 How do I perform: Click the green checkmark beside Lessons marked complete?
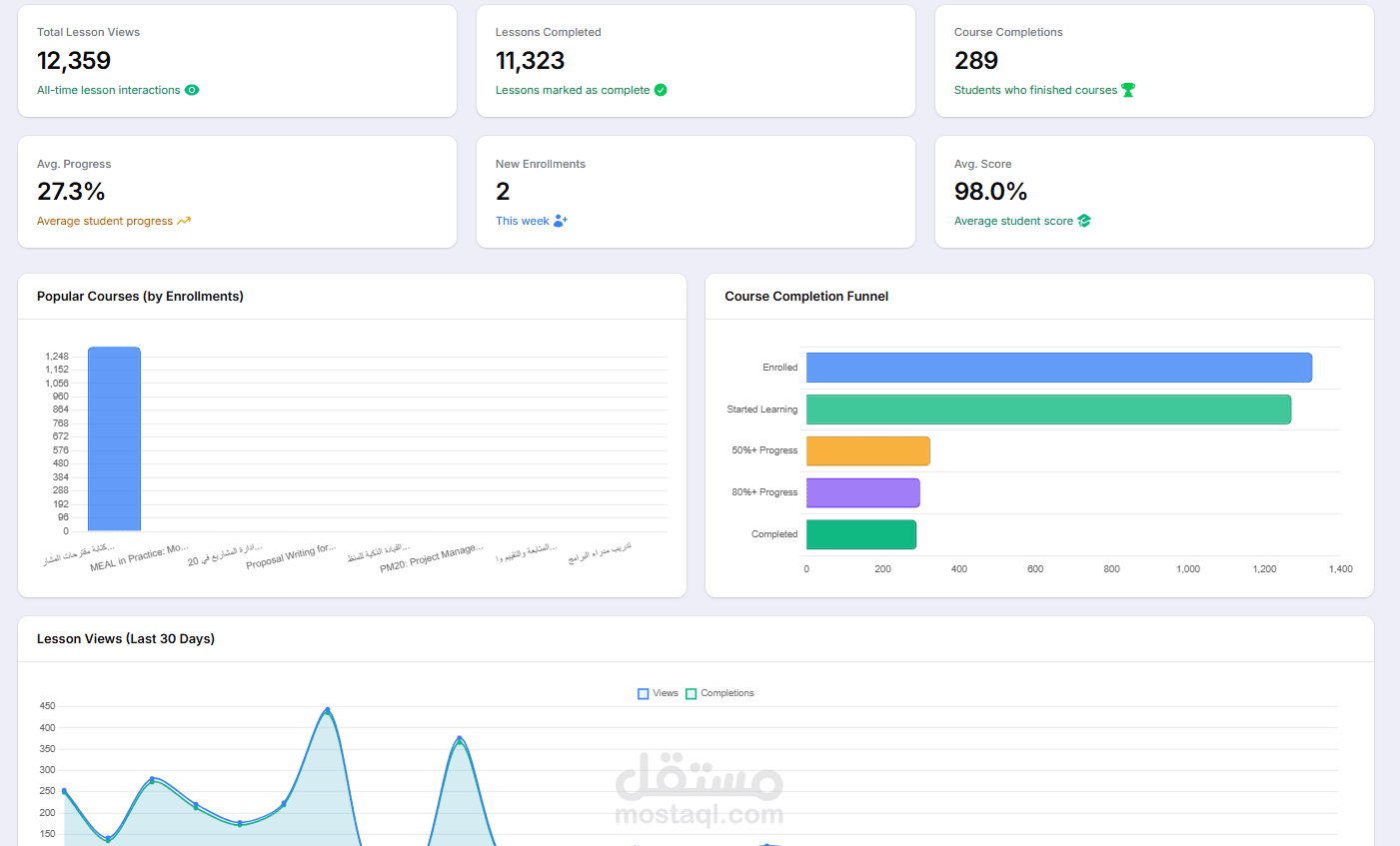pos(661,90)
